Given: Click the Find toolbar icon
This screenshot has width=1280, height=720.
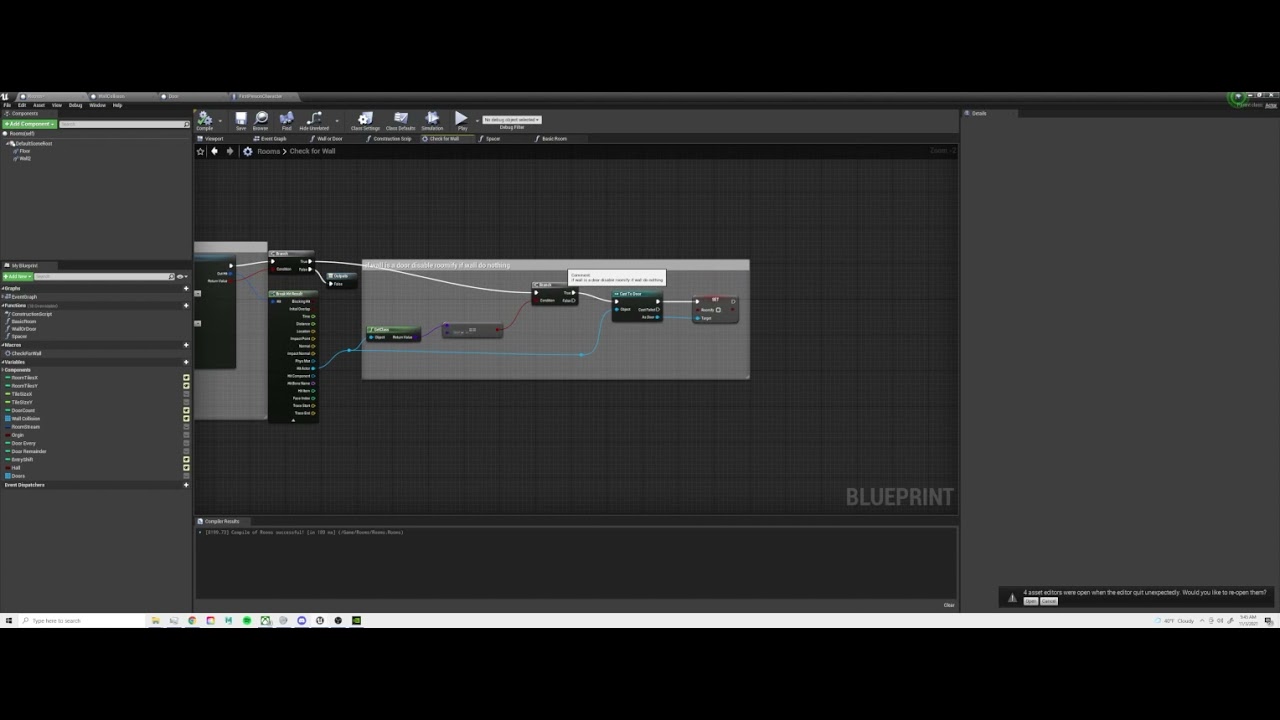Looking at the screenshot, I should [x=287, y=119].
